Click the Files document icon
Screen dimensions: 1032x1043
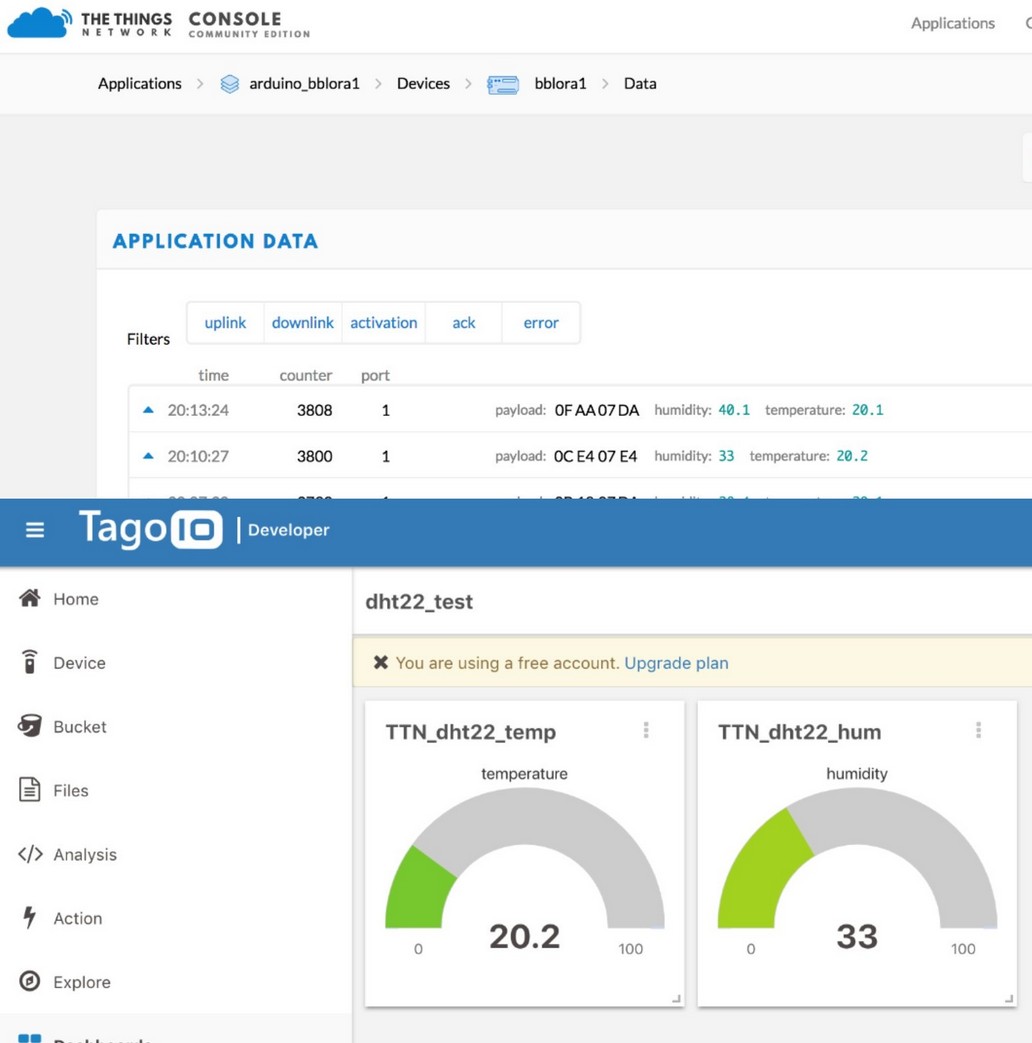point(29,790)
